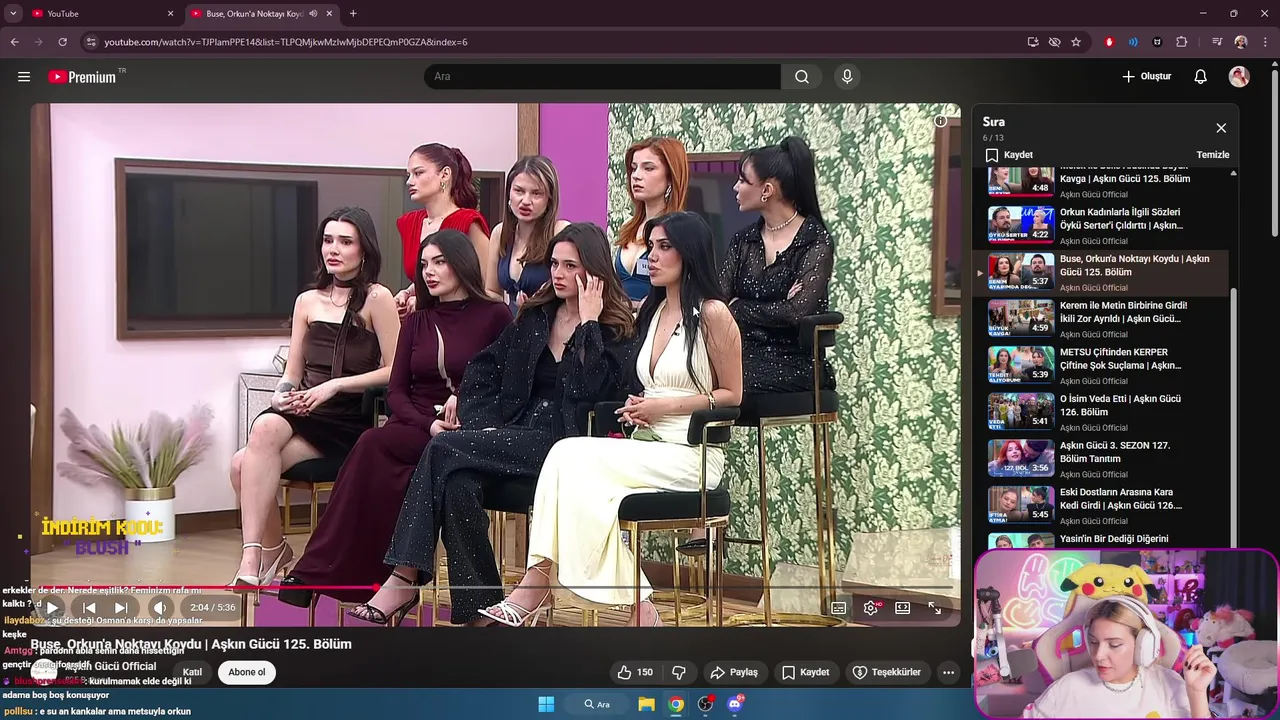Open File Explorer from taskbar
Screen dimensions: 1280x720
(646, 704)
